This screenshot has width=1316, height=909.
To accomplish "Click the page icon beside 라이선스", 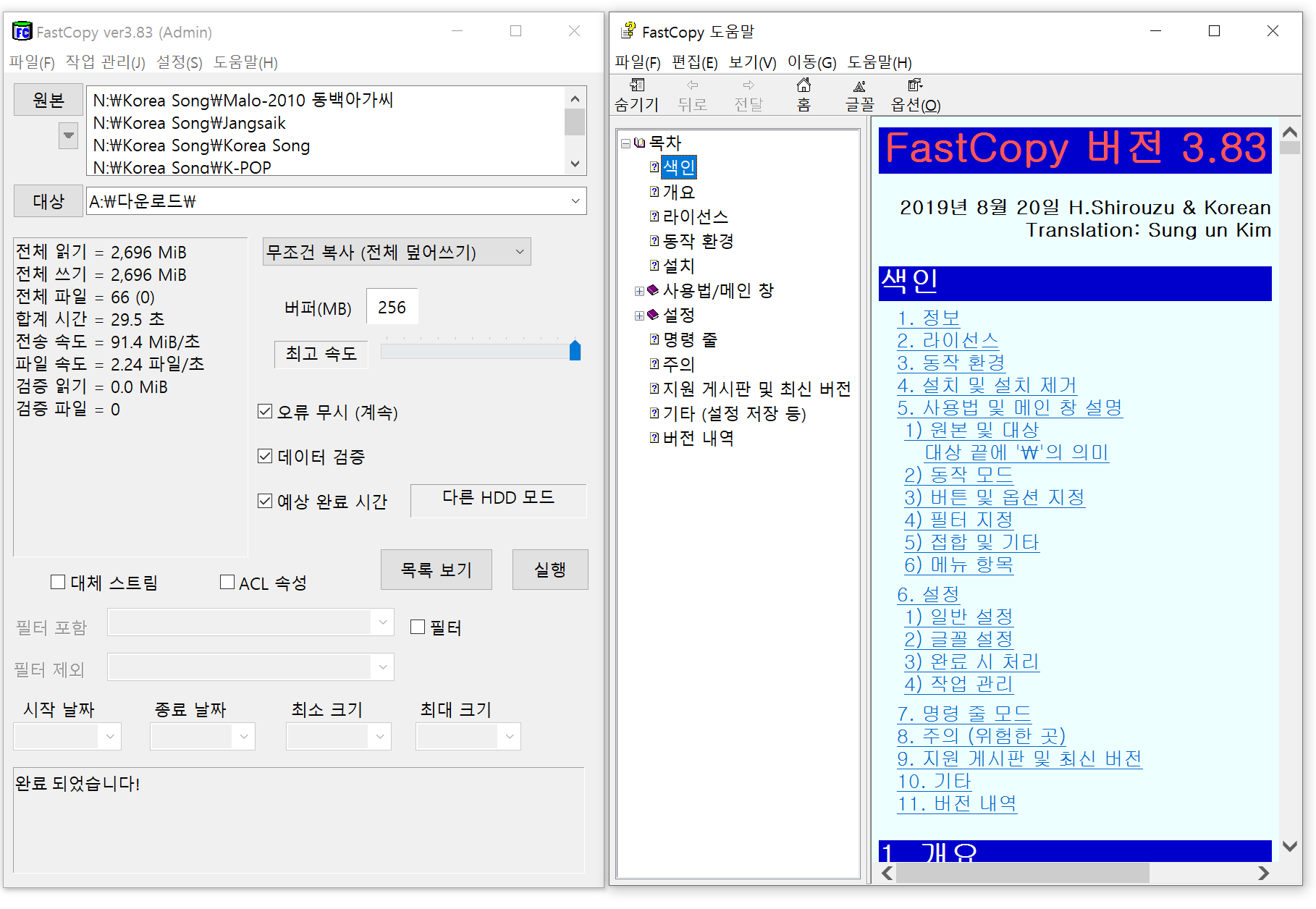I will pyautogui.click(x=654, y=216).
